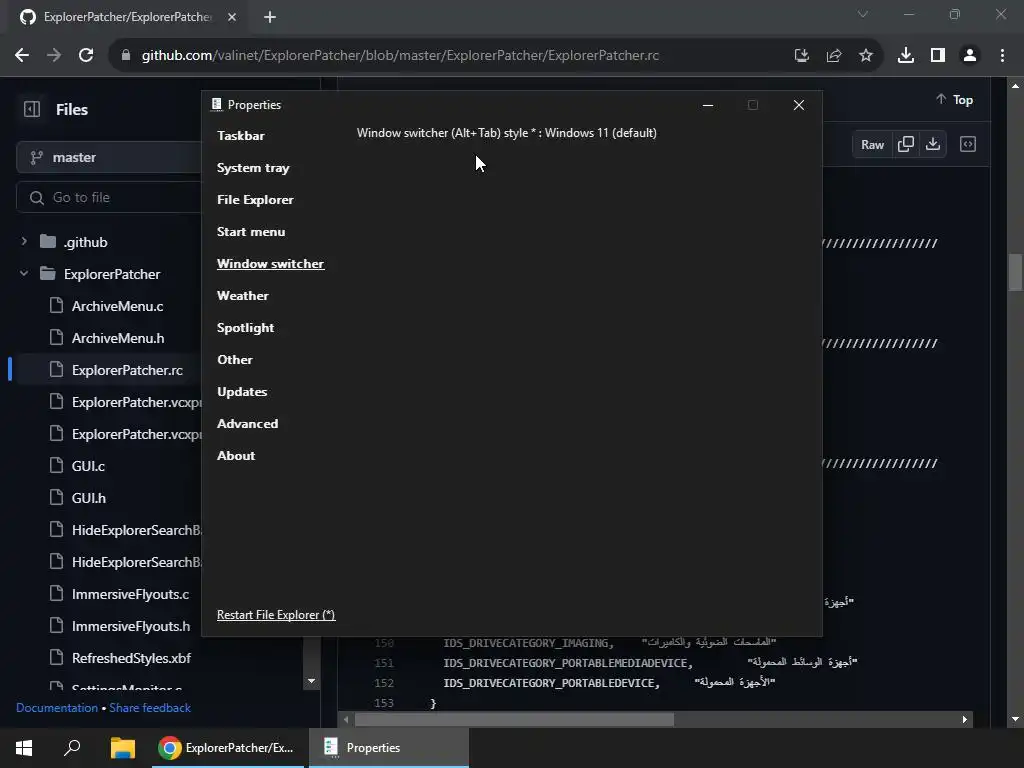The height and width of the screenshot is (768, 1024).
Task: Open Windows Start menu
Action: (24, 748)
